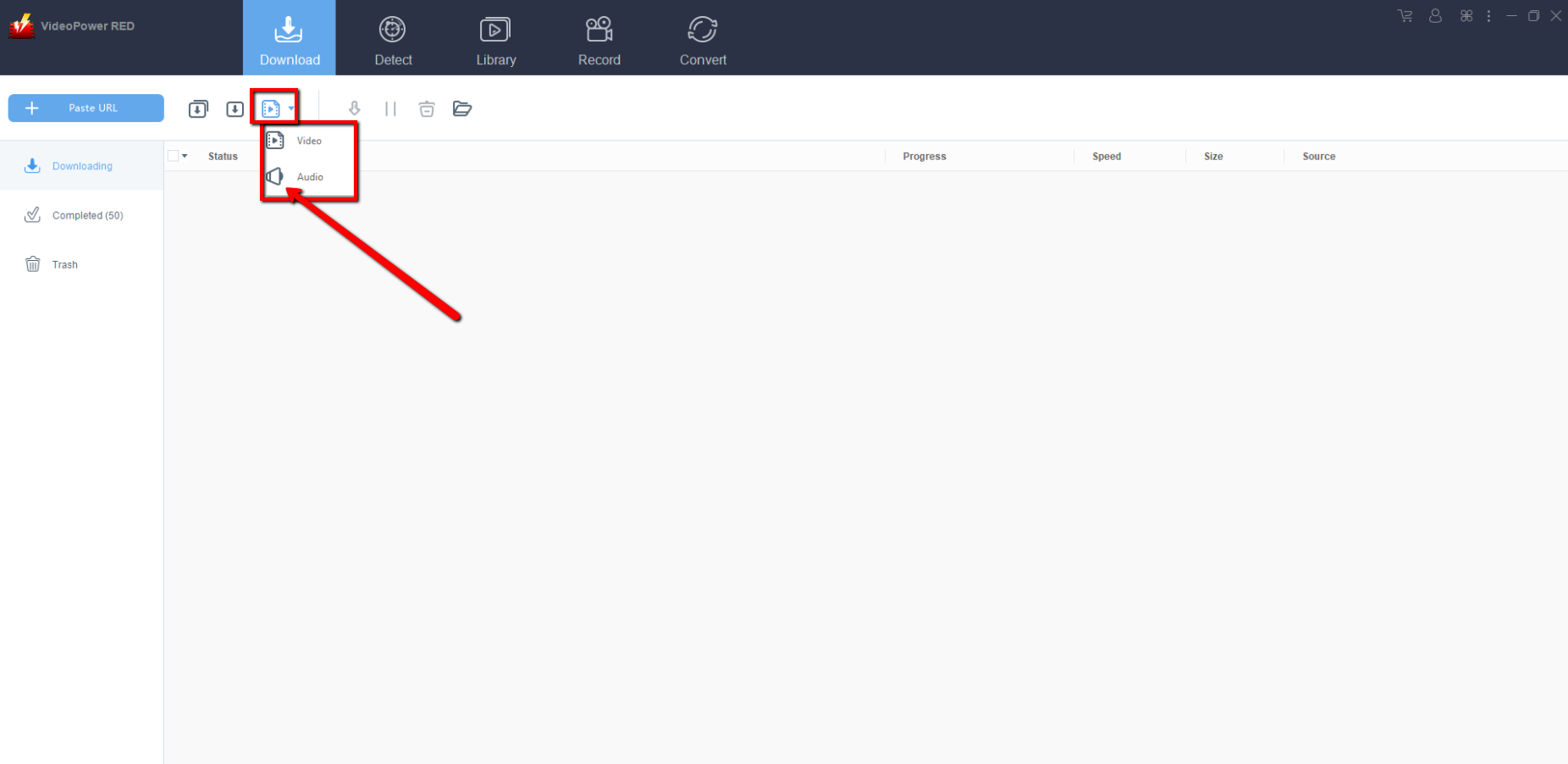Switch to the Detect tab
The image size is (1568, 764).
point(393,39)
